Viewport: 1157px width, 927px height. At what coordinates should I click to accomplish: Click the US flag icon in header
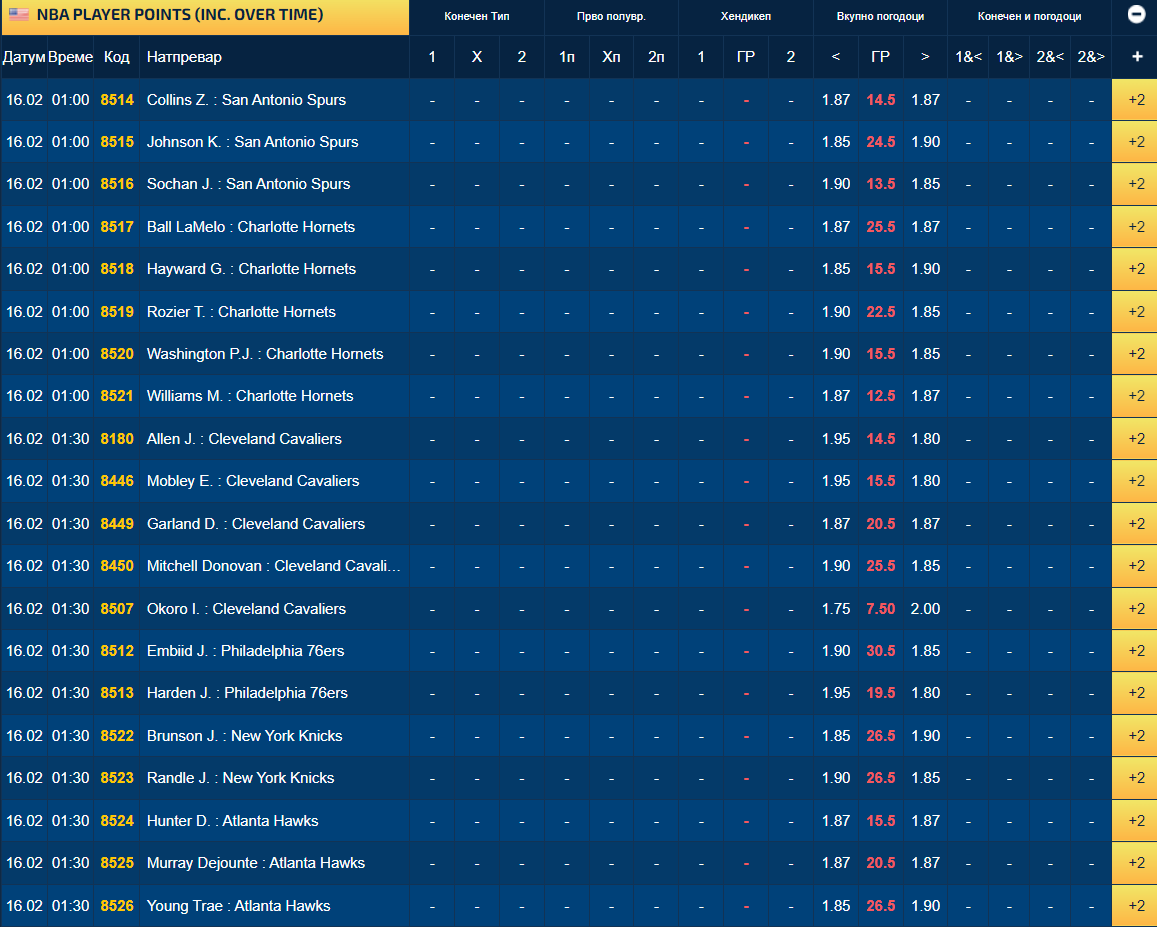point(18,15)
